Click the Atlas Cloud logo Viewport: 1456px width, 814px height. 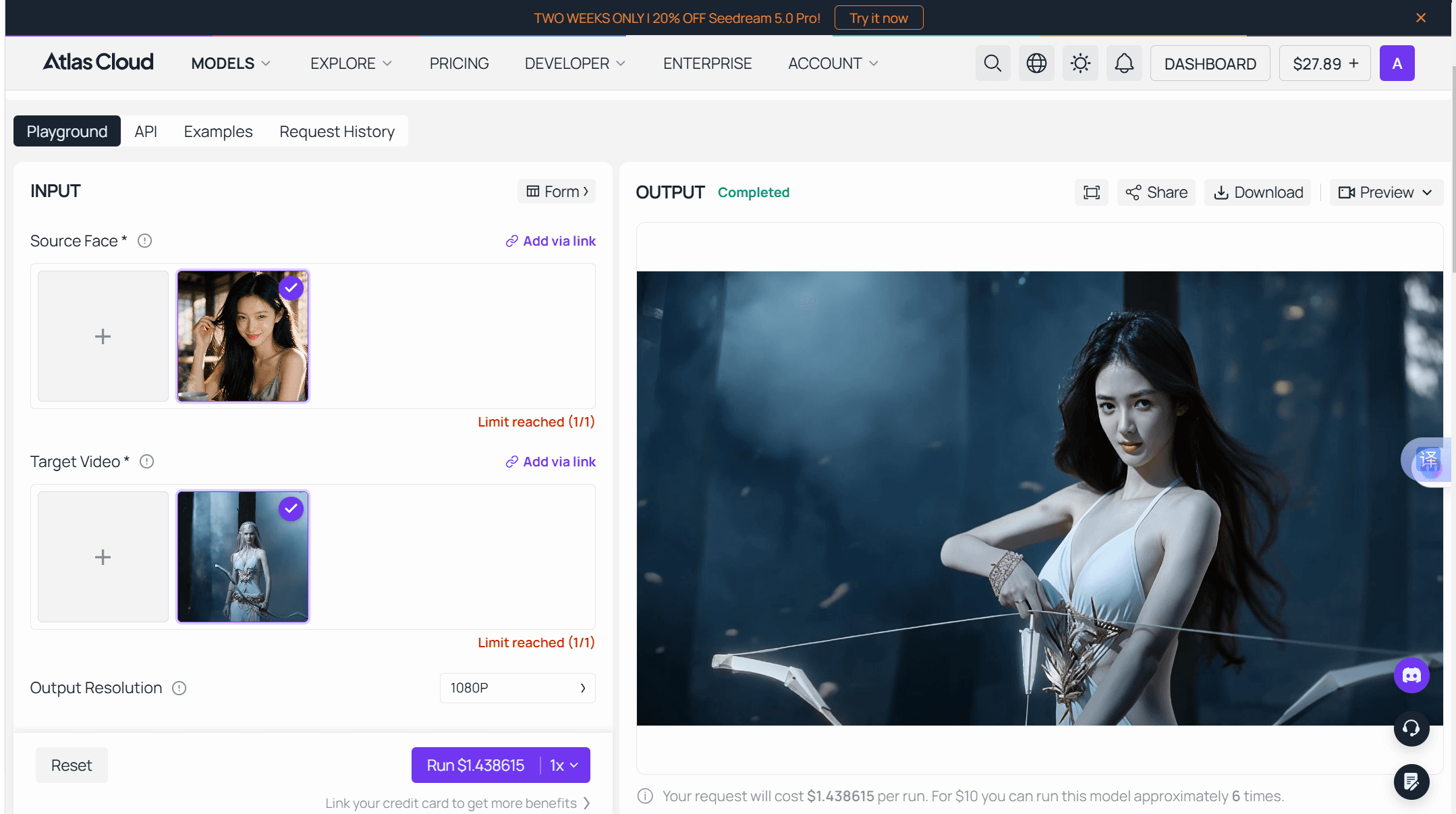(x=99, y=62)
